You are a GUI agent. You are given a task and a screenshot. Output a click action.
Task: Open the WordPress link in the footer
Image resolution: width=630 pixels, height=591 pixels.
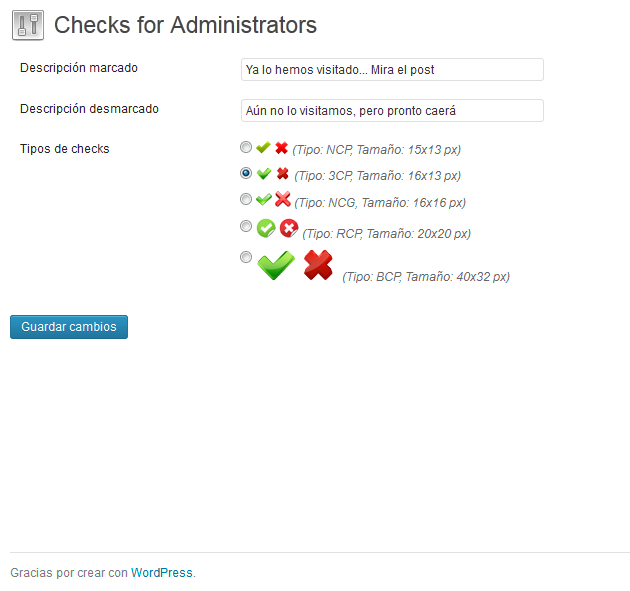[x=162, y=573]
